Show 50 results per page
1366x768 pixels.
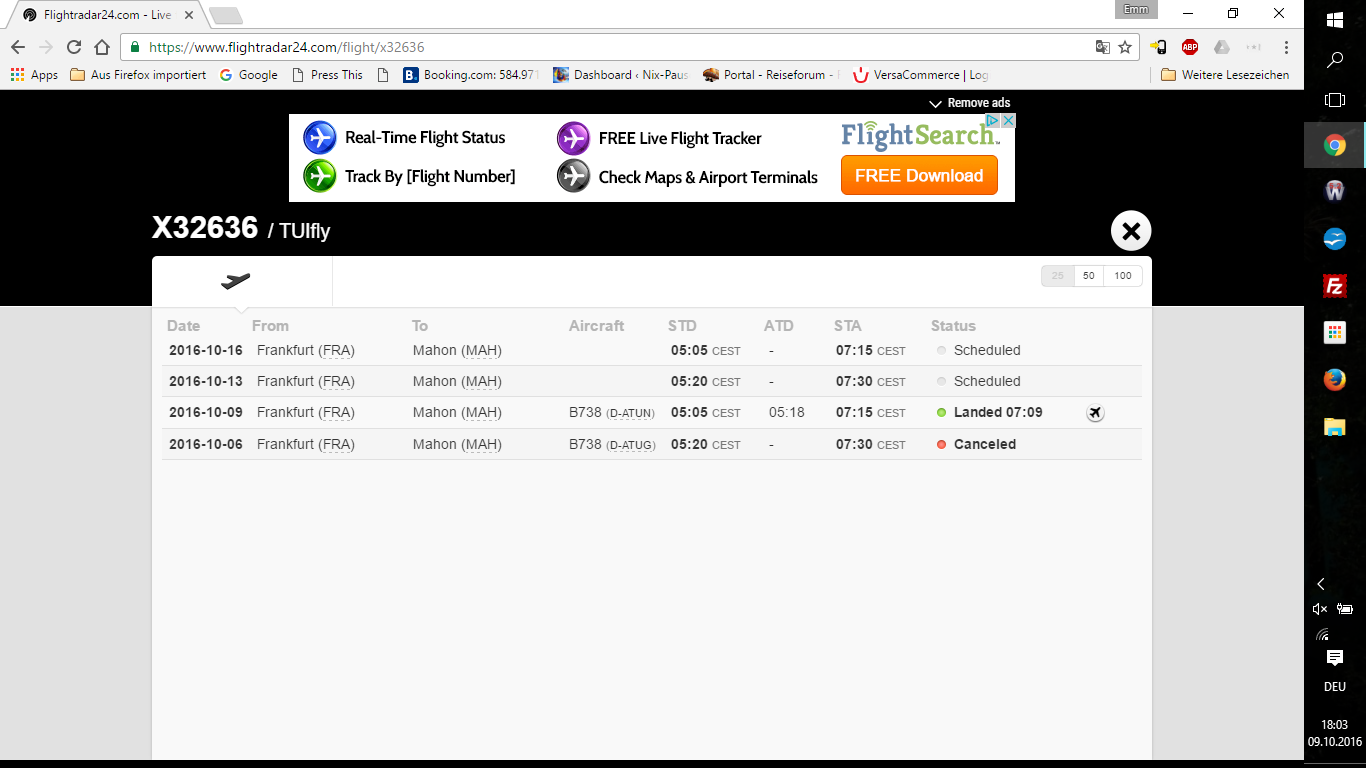(1088, 276)
